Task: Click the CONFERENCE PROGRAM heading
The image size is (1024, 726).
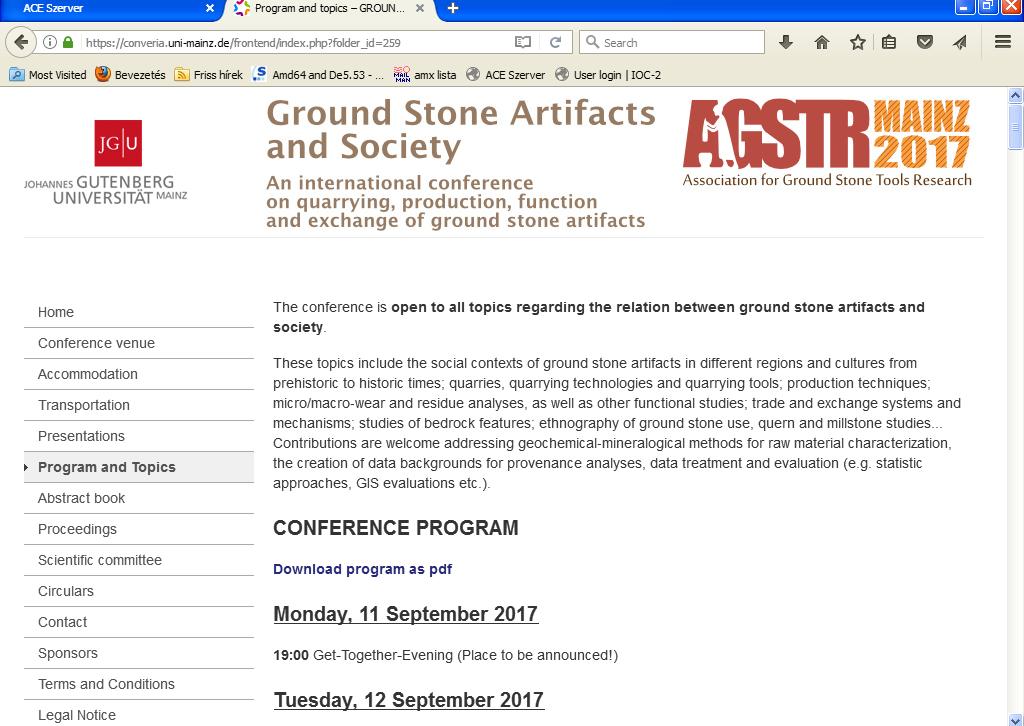Action: [396, 528]
